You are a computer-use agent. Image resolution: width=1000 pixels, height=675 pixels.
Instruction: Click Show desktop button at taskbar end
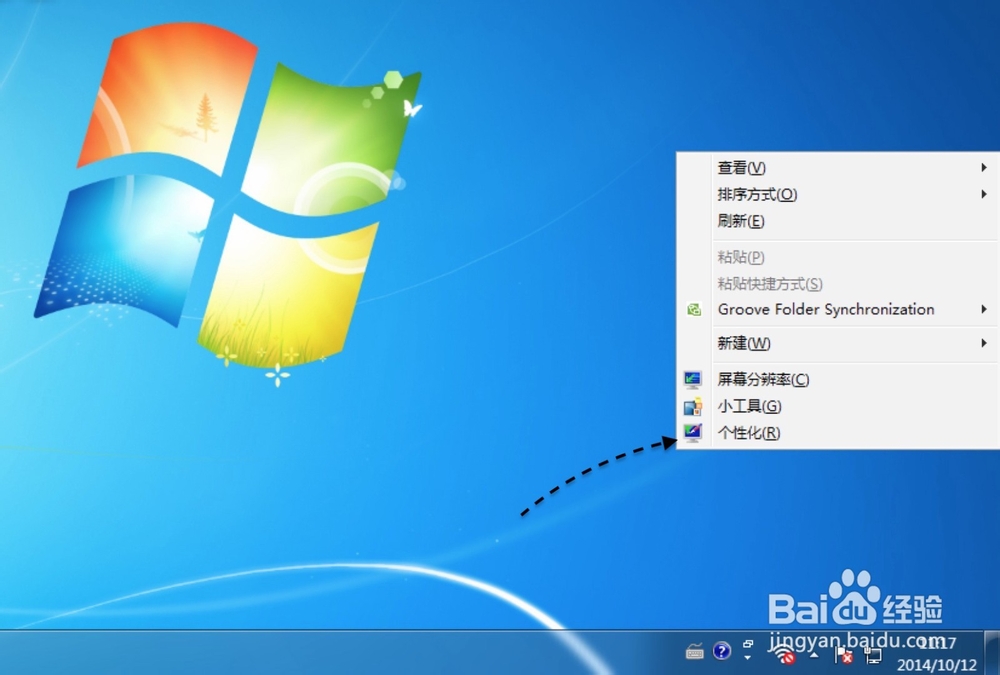[x=992, y=653]
